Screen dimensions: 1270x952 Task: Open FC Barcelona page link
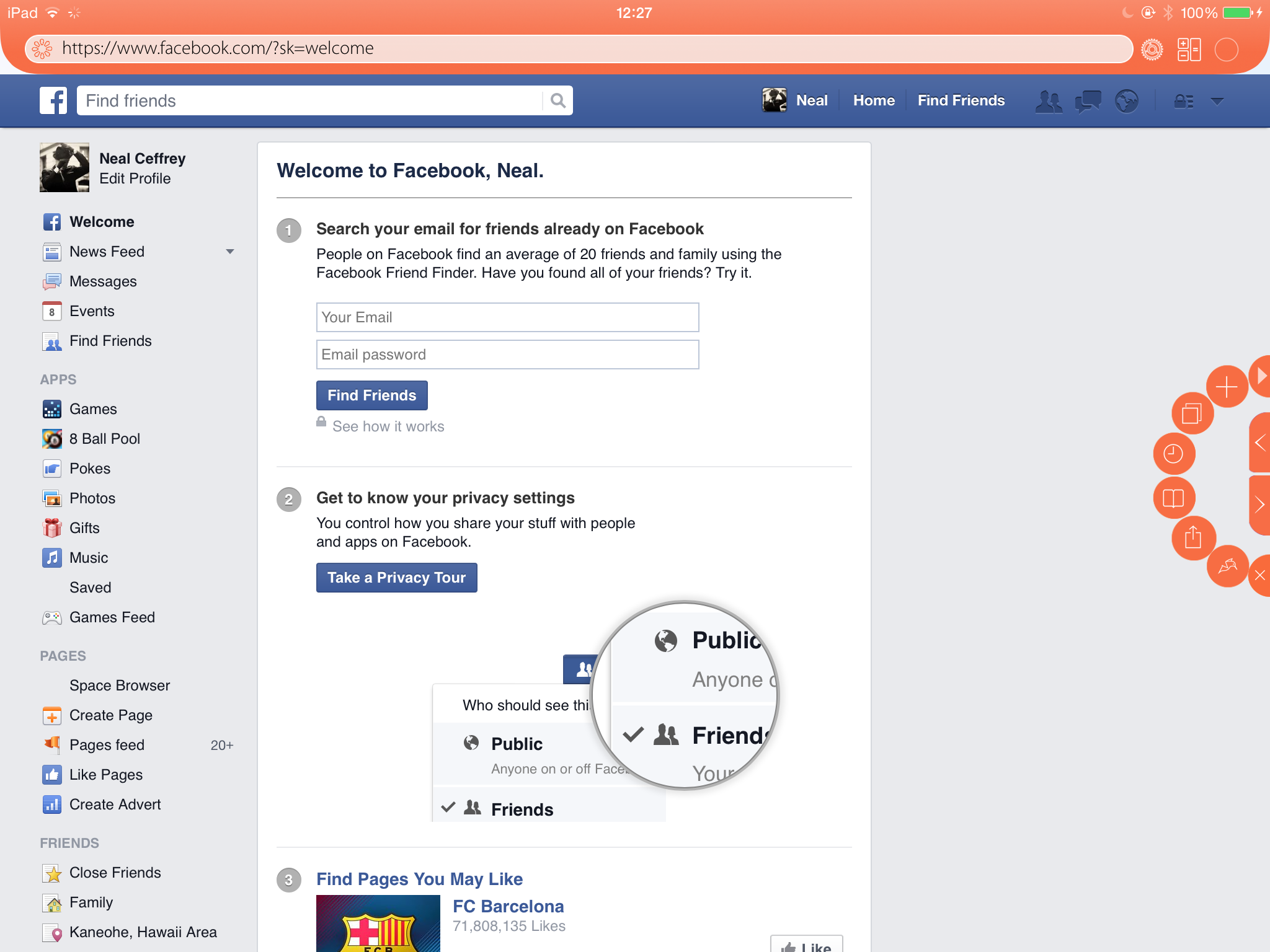coord(508,906)
